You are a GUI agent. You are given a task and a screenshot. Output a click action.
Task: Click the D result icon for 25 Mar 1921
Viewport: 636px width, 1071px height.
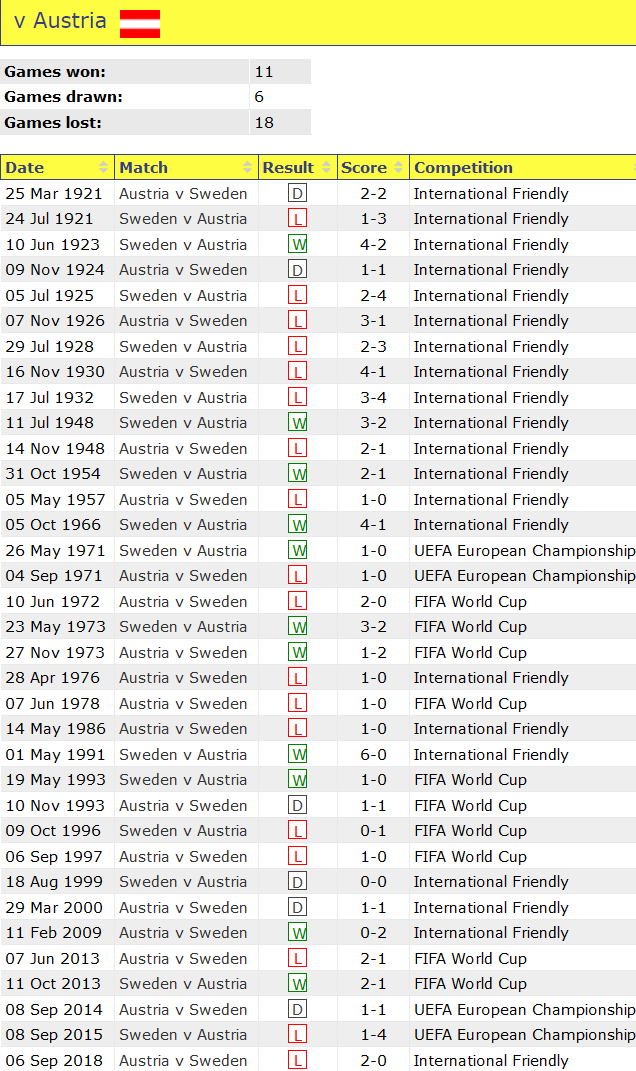point(297,194)
